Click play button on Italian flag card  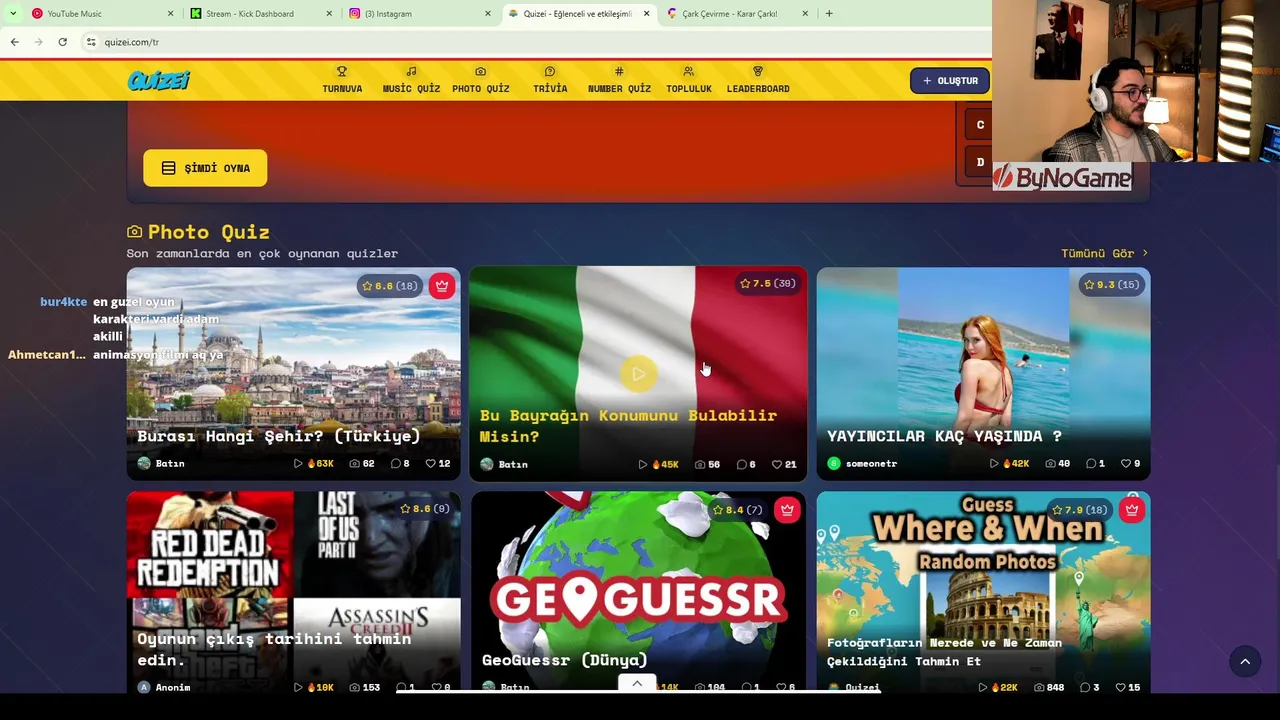coord(638,374)
